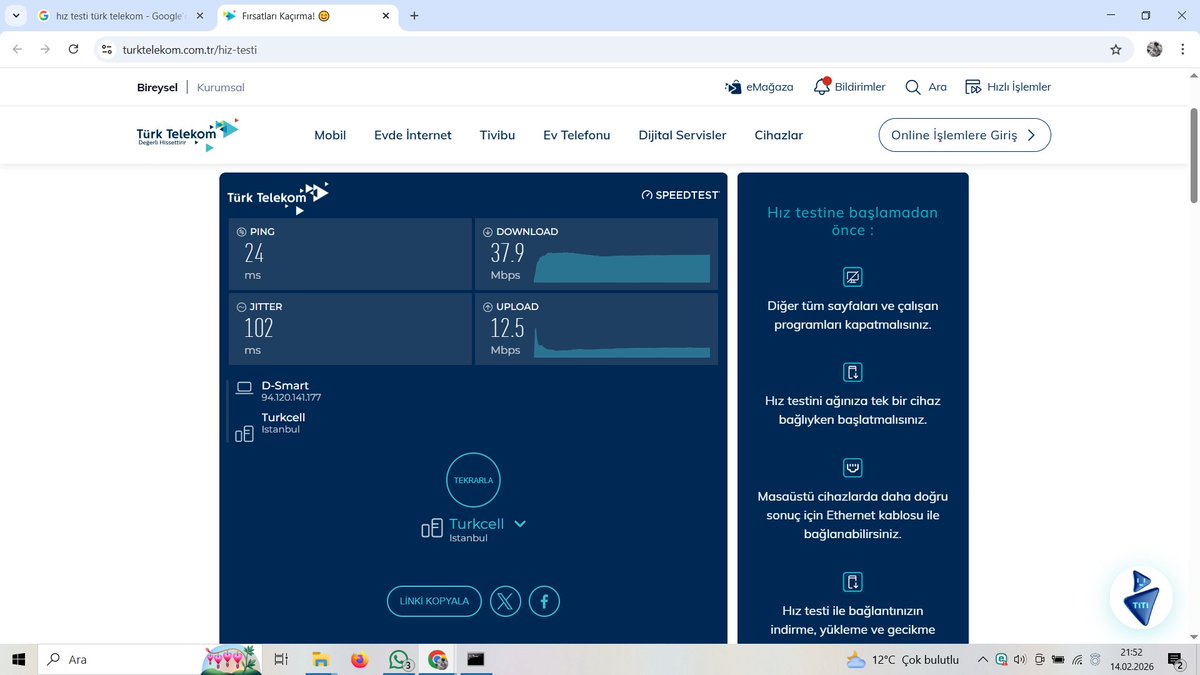Click the IP address 94.120.141.177
The image size is (1200, 675).
[291, 398]
